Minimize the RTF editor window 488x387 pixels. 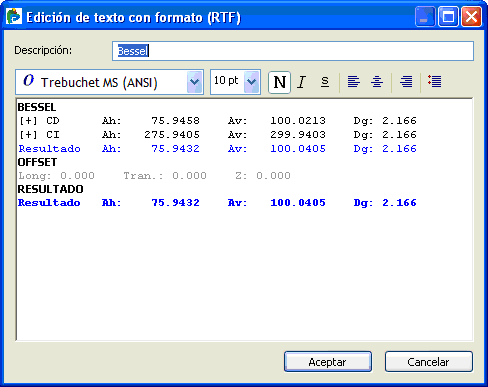tap(425, 16)
